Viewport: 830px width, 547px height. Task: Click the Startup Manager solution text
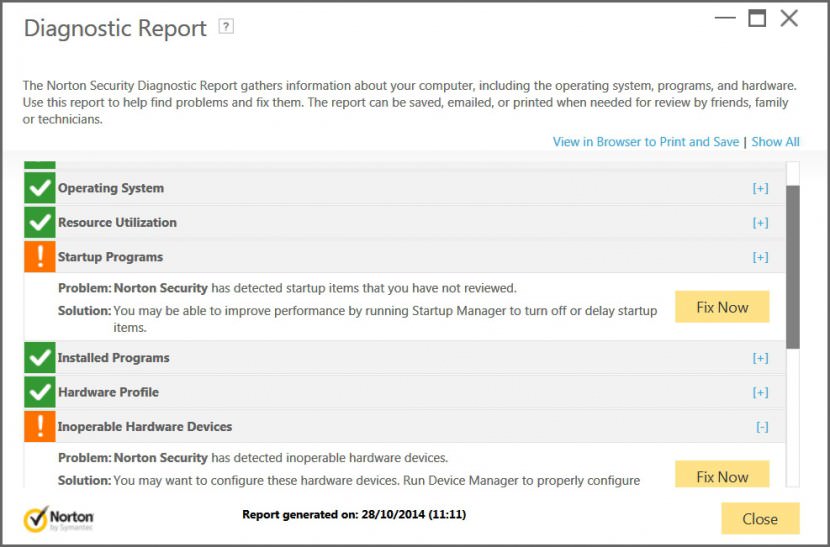(357, 319)
